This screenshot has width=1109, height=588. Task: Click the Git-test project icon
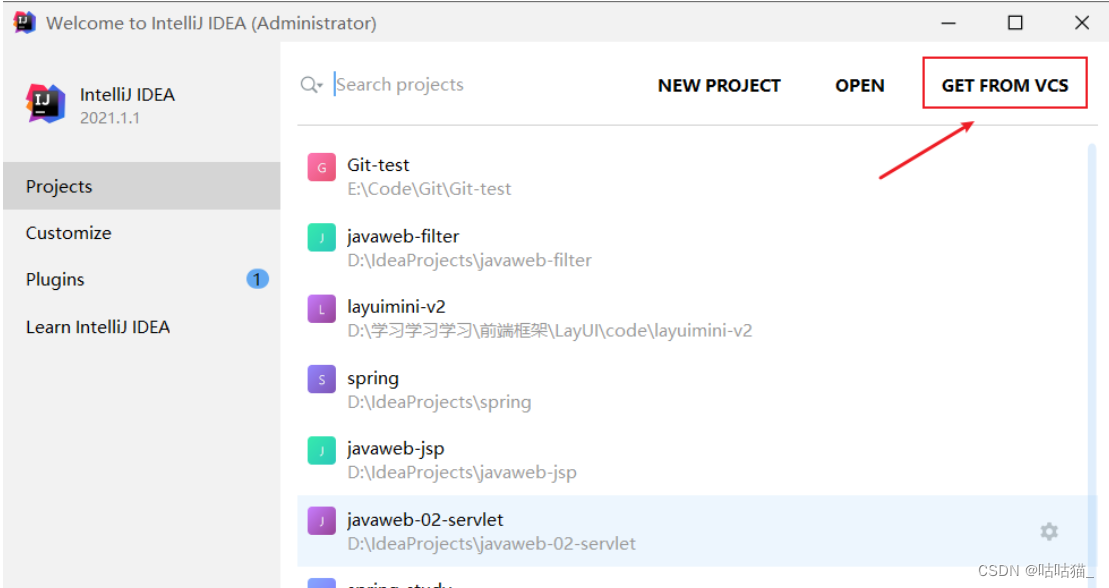321,166
